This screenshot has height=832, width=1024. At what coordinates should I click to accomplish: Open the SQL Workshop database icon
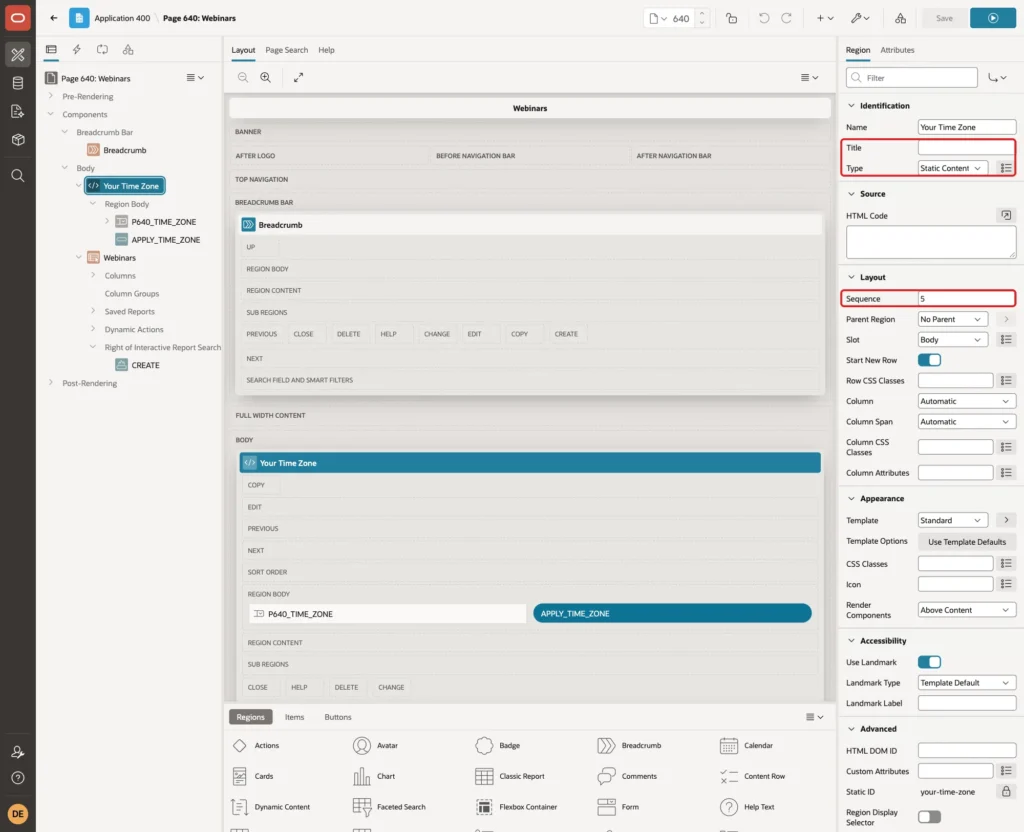18,83
